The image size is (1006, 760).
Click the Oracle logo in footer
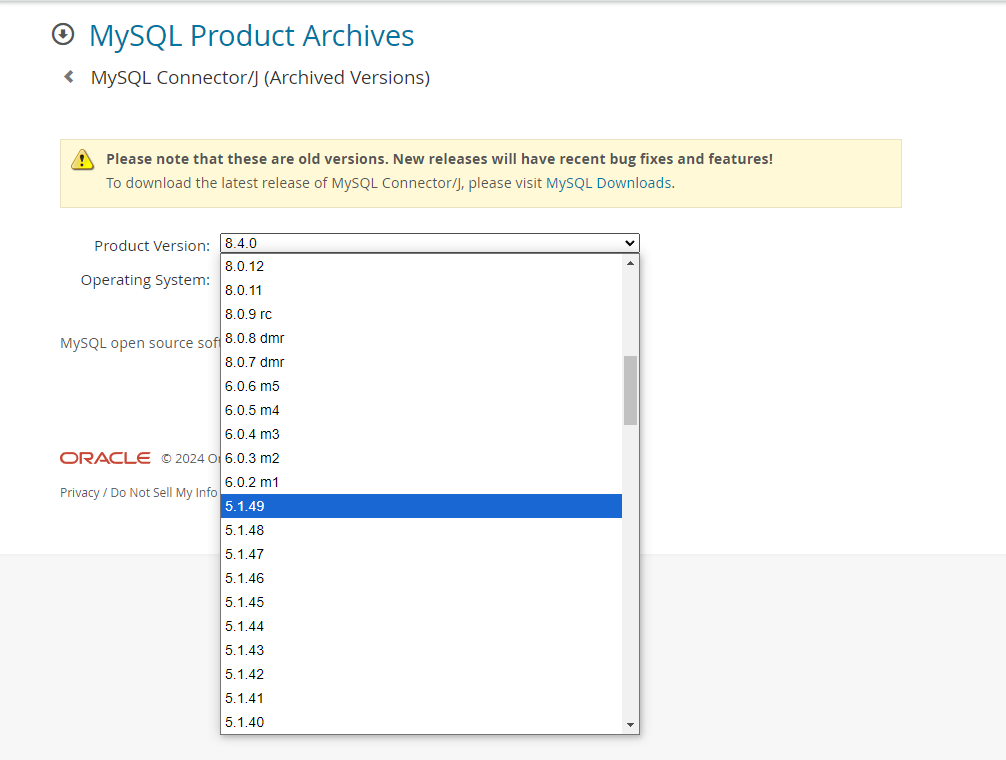(105, 458)
